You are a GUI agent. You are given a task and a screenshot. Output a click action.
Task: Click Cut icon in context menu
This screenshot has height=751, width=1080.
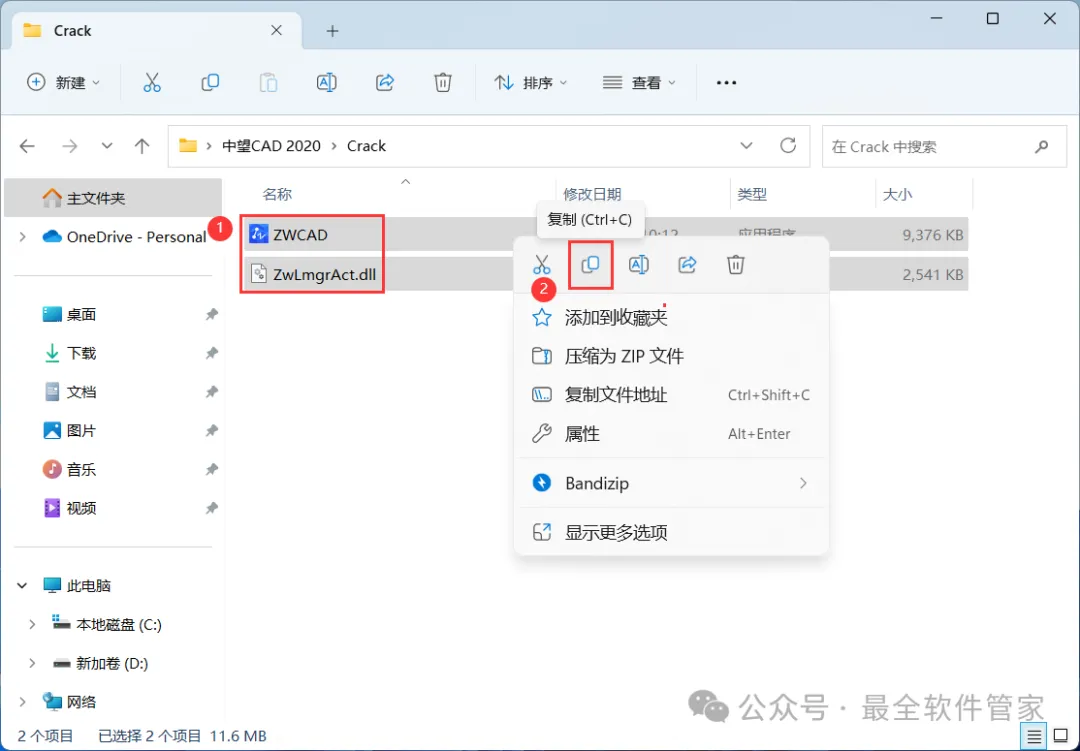point(542,265)
